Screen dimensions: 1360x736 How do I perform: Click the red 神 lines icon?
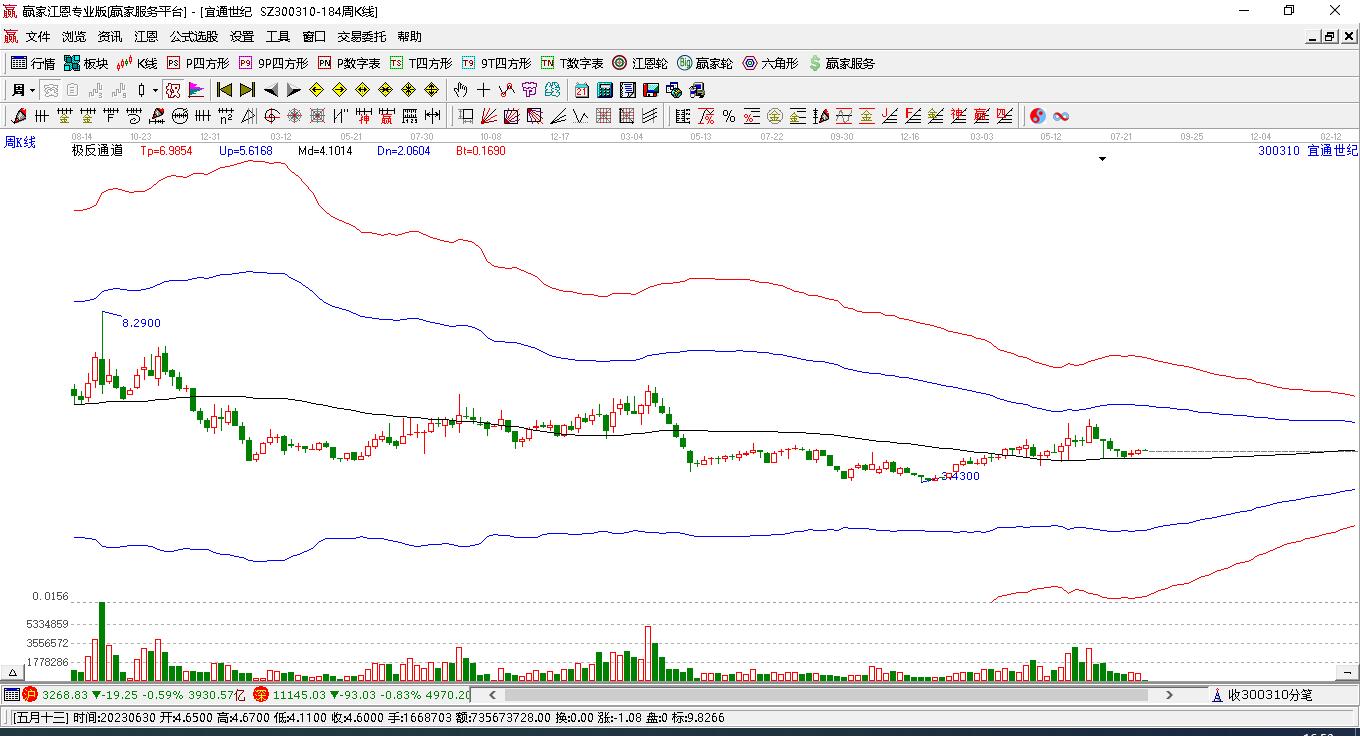[x=364, y=116]
